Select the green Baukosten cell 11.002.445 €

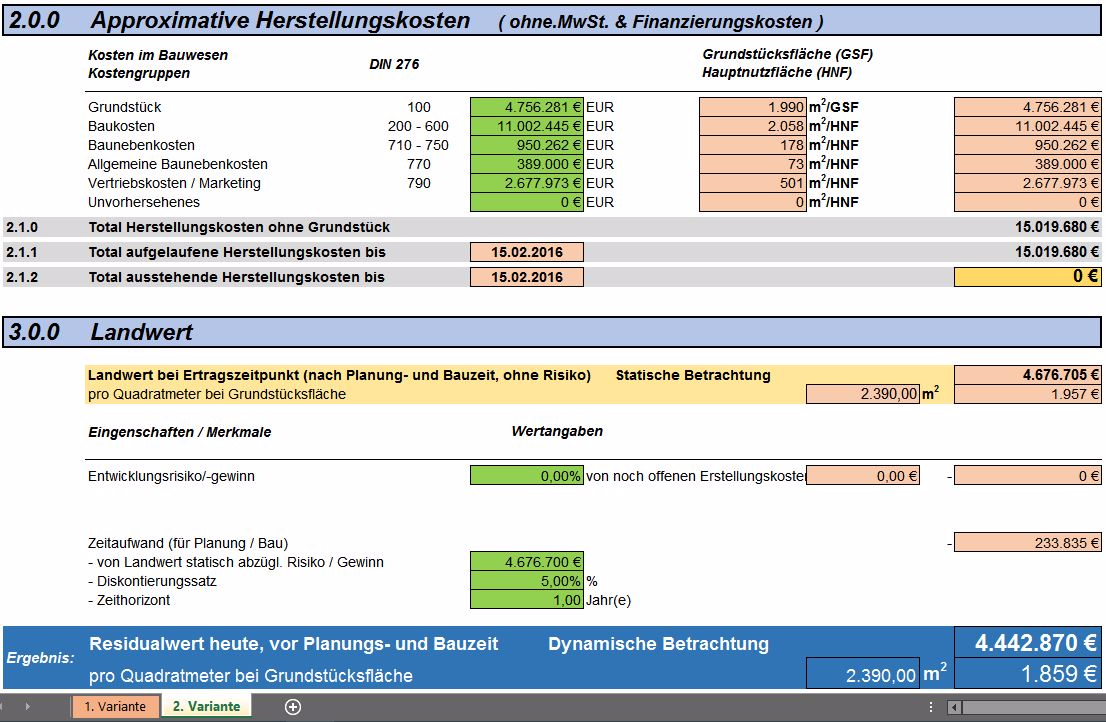coord(527,126)
